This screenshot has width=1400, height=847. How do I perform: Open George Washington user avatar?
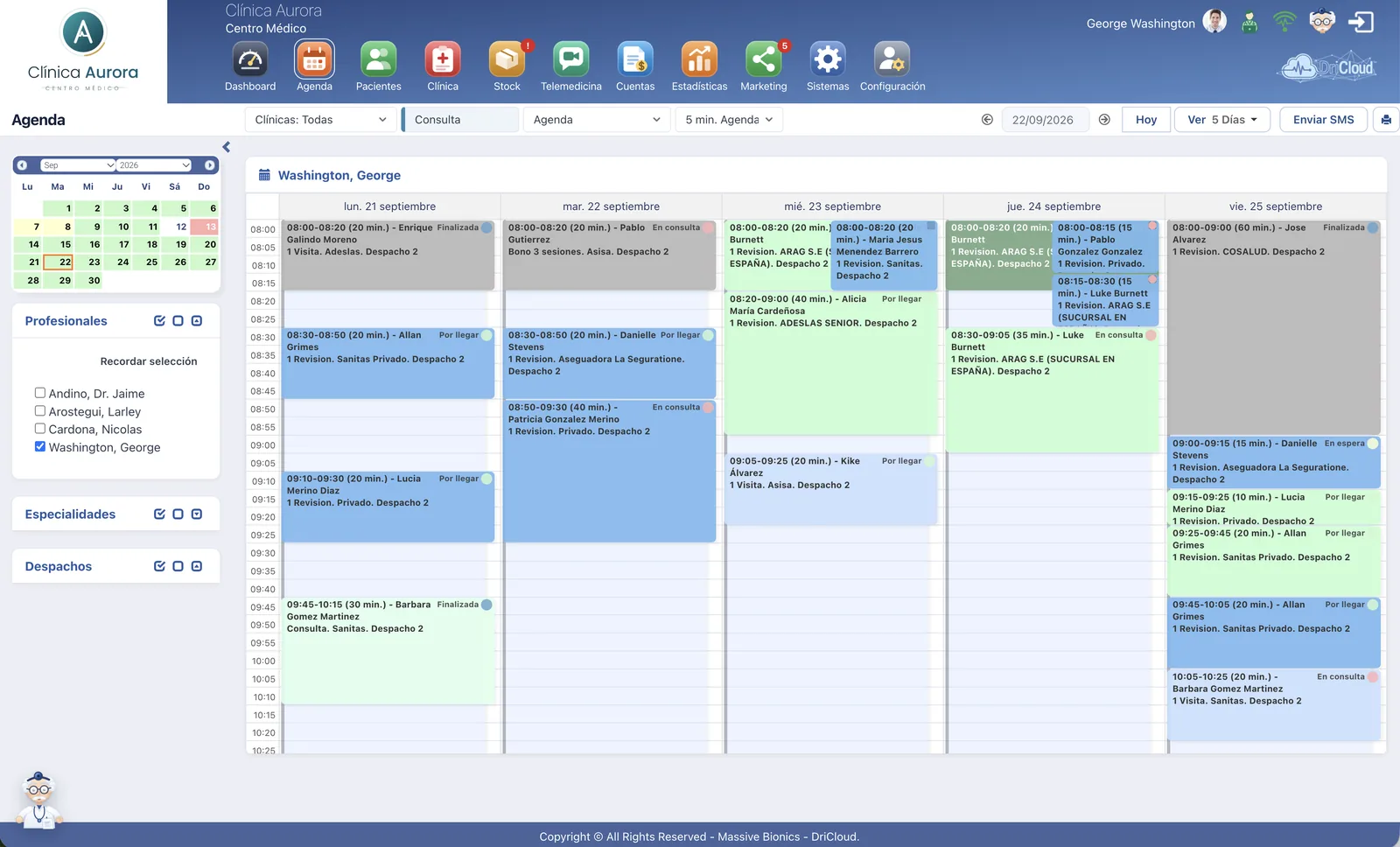(1214, 21)
